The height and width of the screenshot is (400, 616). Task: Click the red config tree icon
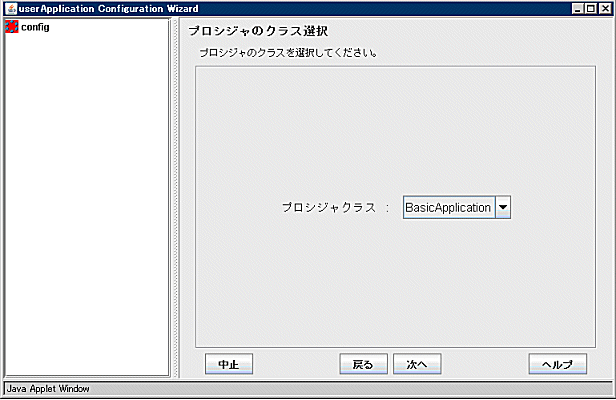(x=12, y=27)
